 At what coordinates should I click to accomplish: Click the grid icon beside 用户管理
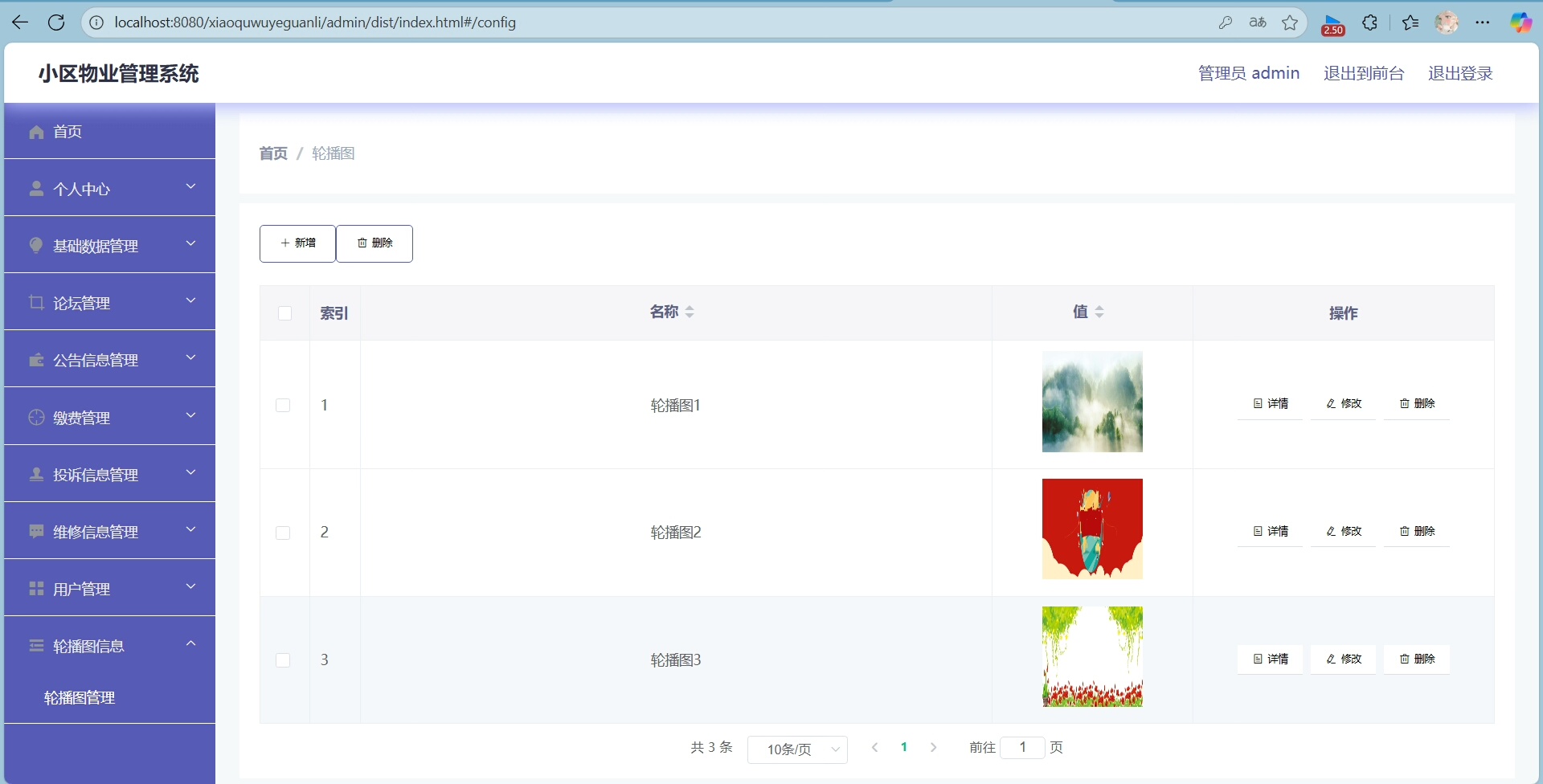[36, 589]
